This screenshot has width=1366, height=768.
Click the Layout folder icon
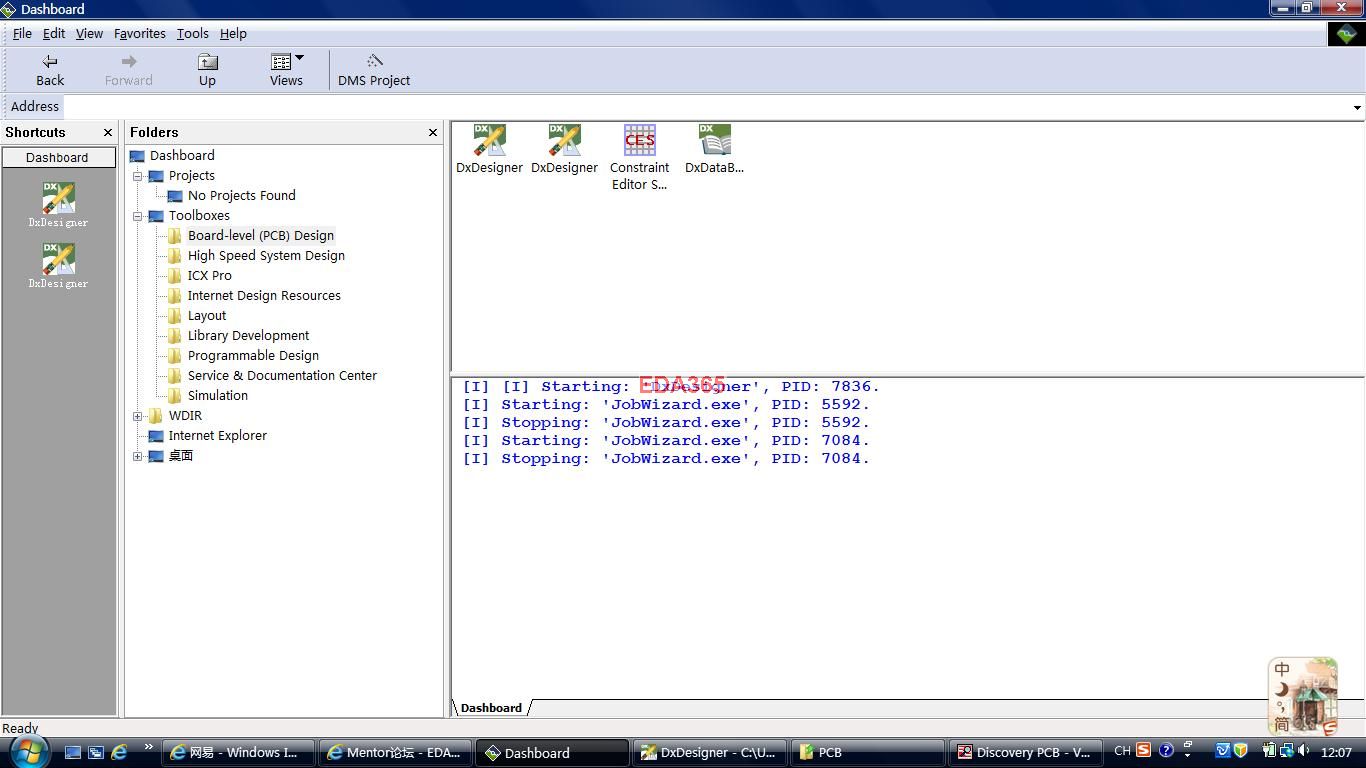click(175, 315)
